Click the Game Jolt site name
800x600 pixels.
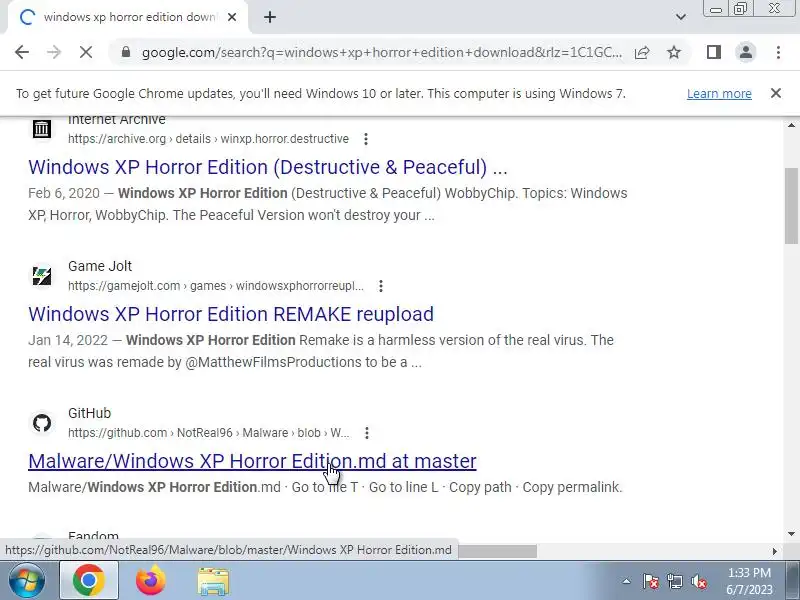(100, 266)
